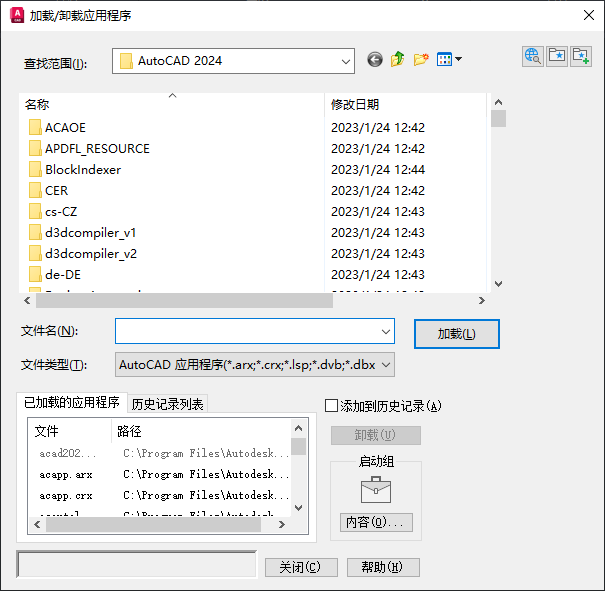Click the 卸载(U) button
605x591 pixels.
pos(375,435)
